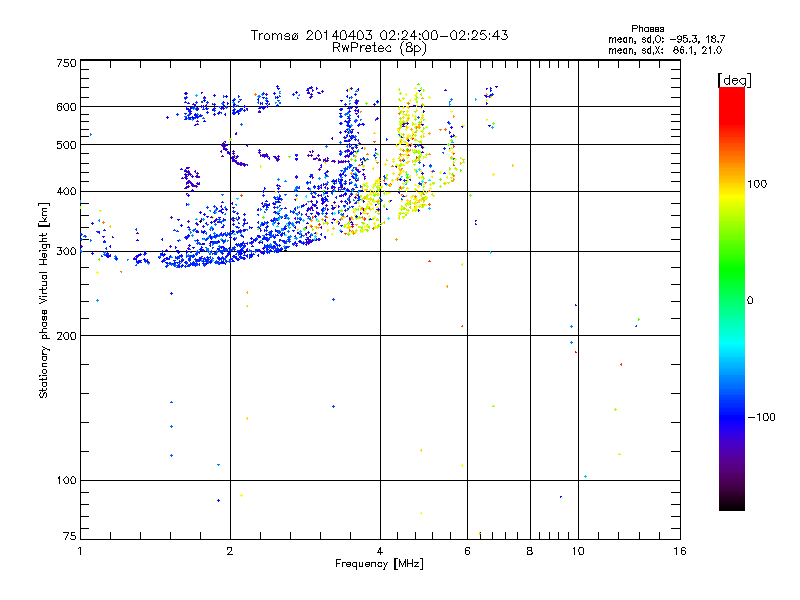The image size is (800, 600).
Task: Click the y-axis tick label '300'
Action: coord(66,252)
